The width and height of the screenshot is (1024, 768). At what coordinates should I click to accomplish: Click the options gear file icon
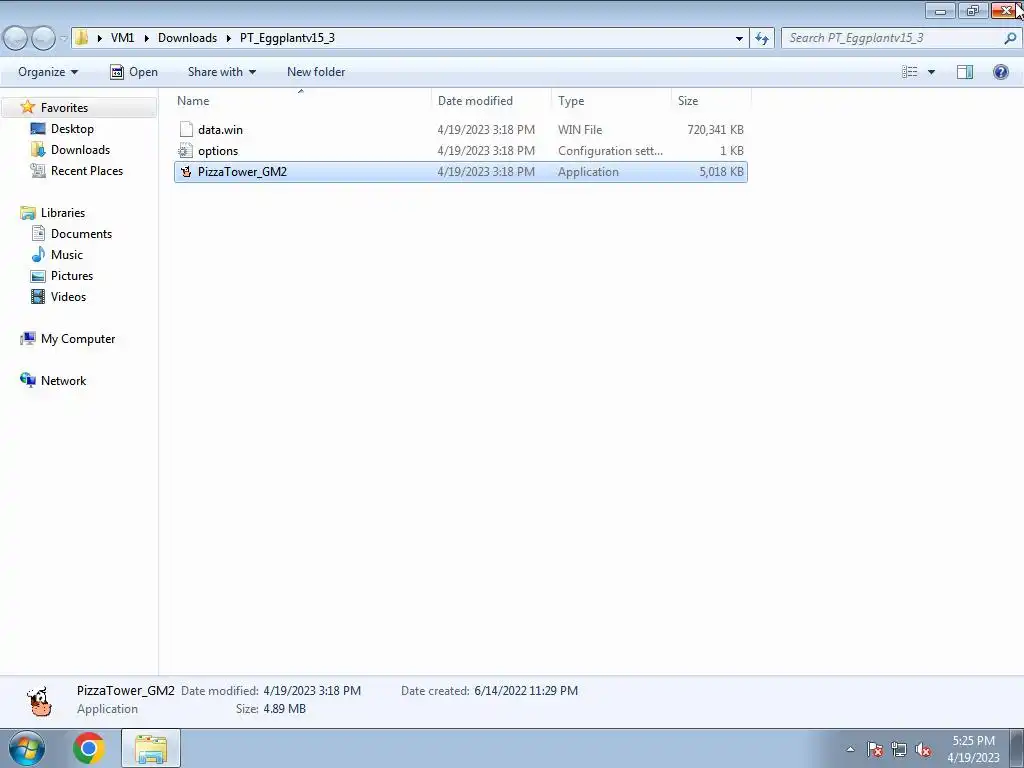185,151
